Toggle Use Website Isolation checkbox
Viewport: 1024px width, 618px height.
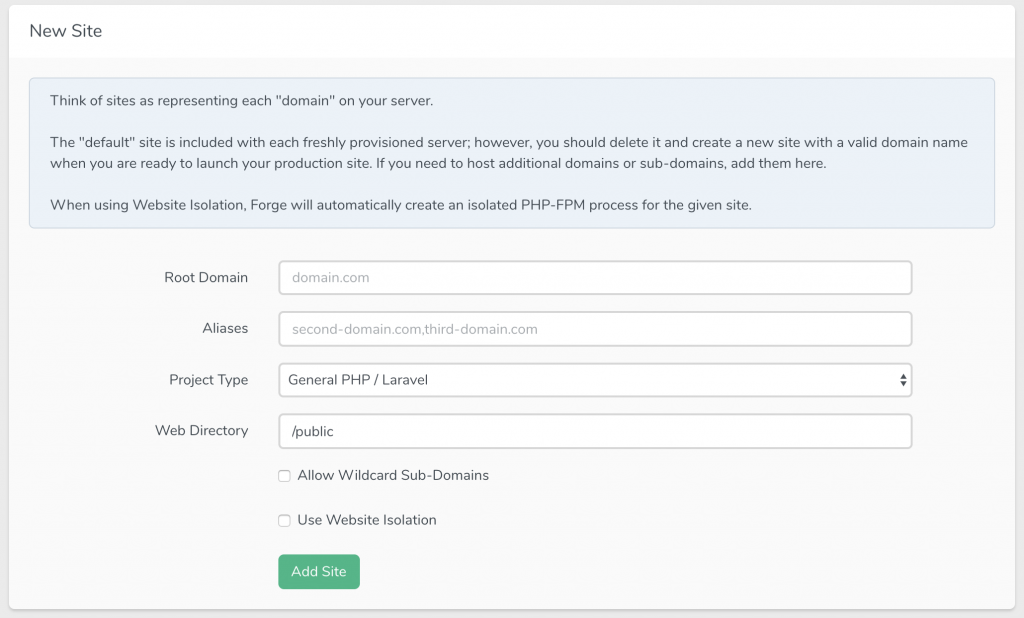[284, 521]
